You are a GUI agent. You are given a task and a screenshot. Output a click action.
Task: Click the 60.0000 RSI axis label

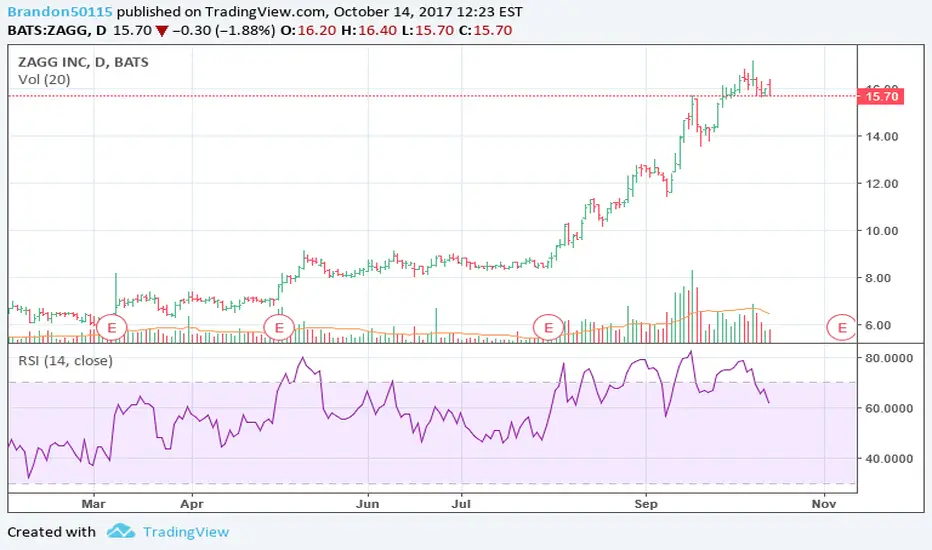click(889, 408)
